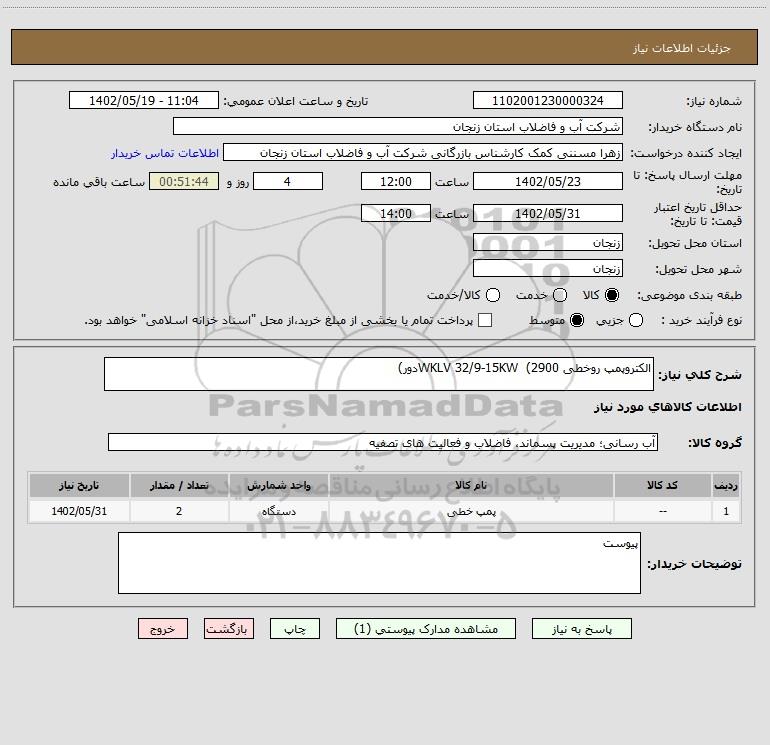The width and height of the screenshot is (770, 745).
Task: Open اطلاعات تماس خریدار link
Action: point(165,153)
